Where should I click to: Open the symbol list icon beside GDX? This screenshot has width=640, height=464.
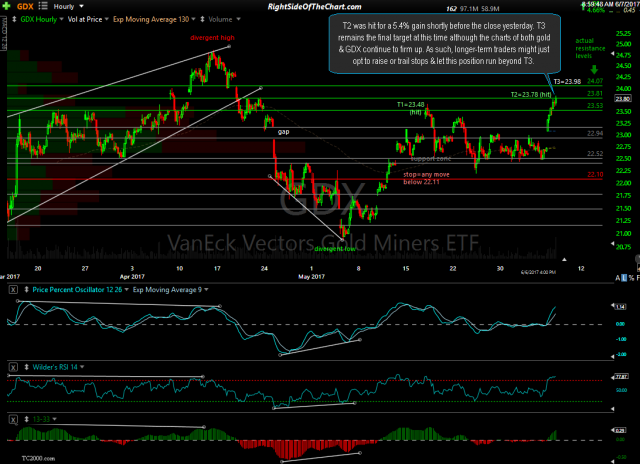[x=42, y=6]
